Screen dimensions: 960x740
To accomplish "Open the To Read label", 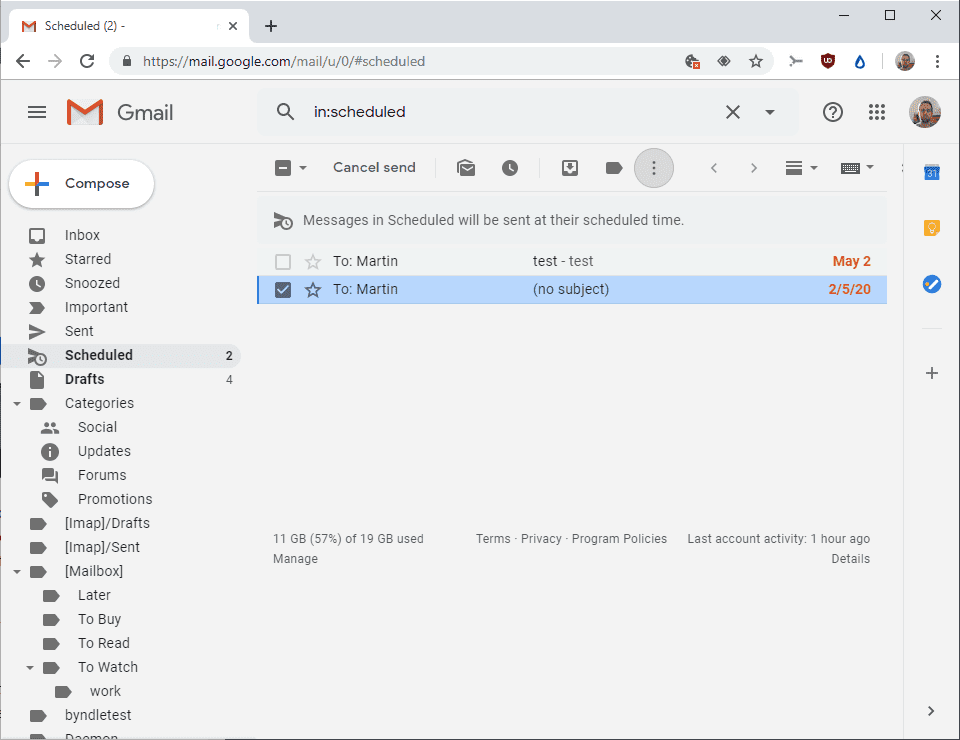I will point(103,643).
